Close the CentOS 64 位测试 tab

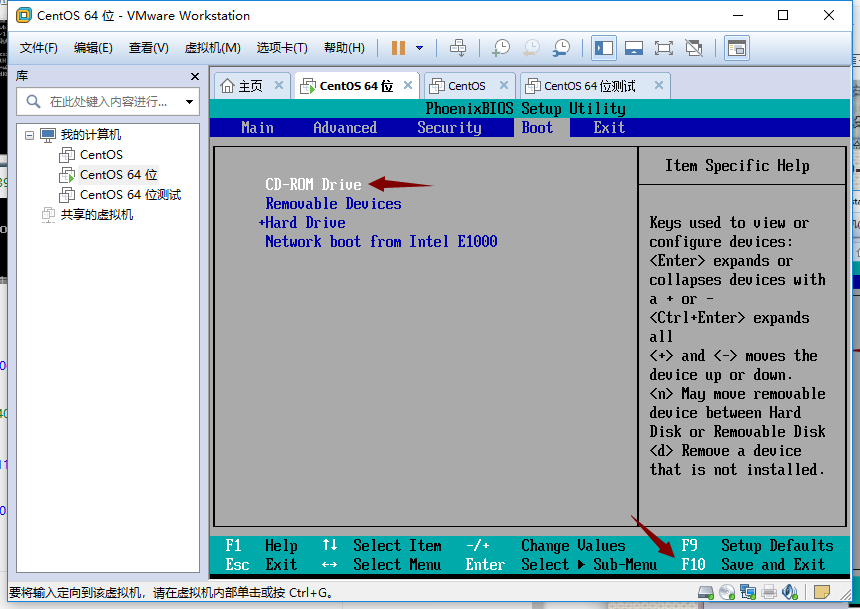659,85
